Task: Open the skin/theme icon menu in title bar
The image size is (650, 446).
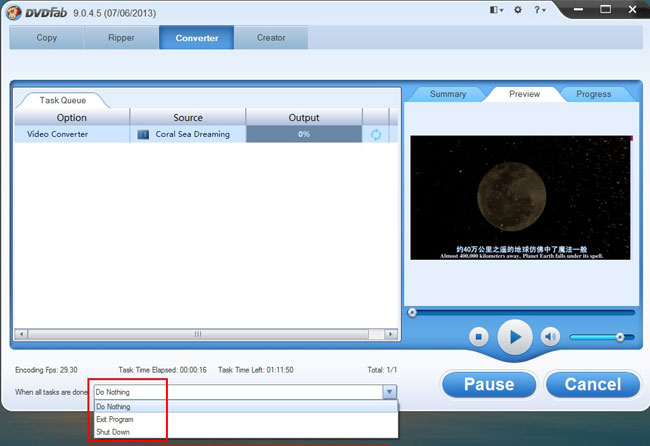Action: click(x=496, y=10)
